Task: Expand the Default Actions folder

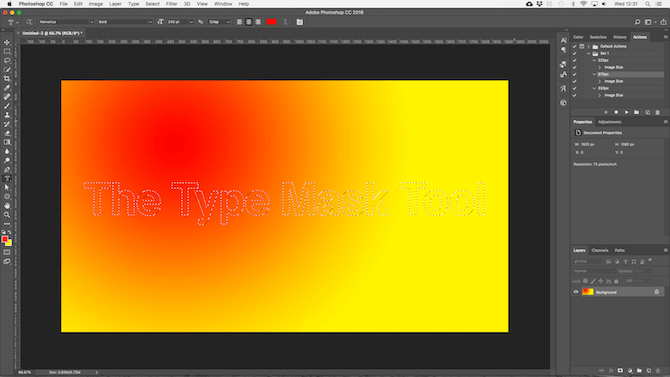Action: coord(588,46)
